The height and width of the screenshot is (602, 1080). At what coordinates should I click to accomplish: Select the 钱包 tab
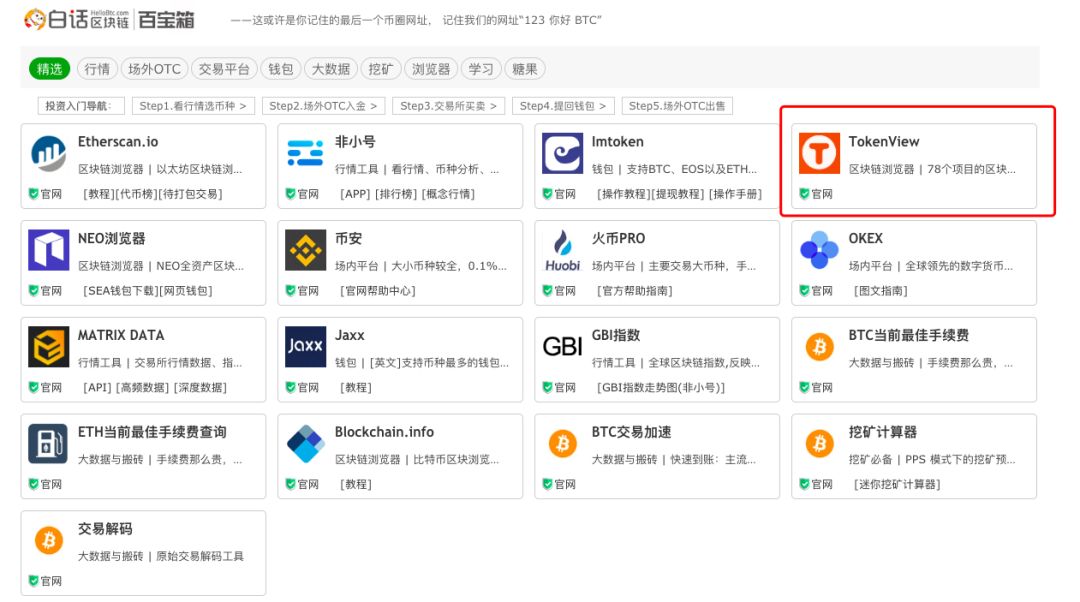(280, 69)
